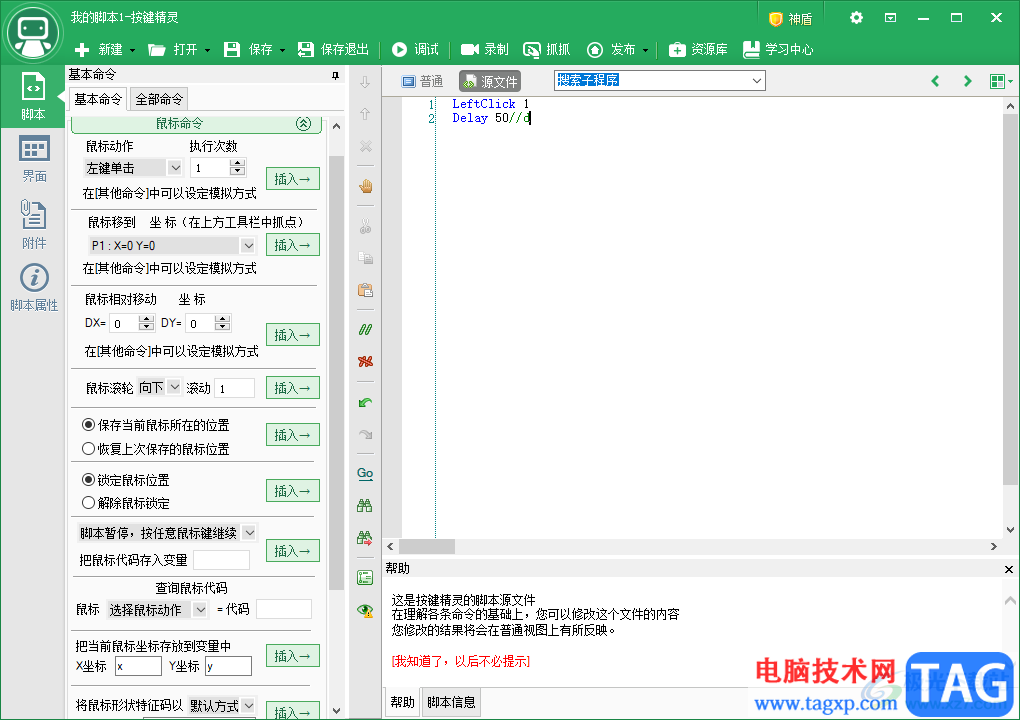Screen dimensions: 1020x720
Task: Select 保存当前鼠标所在的位置 radio option
Action: click(156, 425)
